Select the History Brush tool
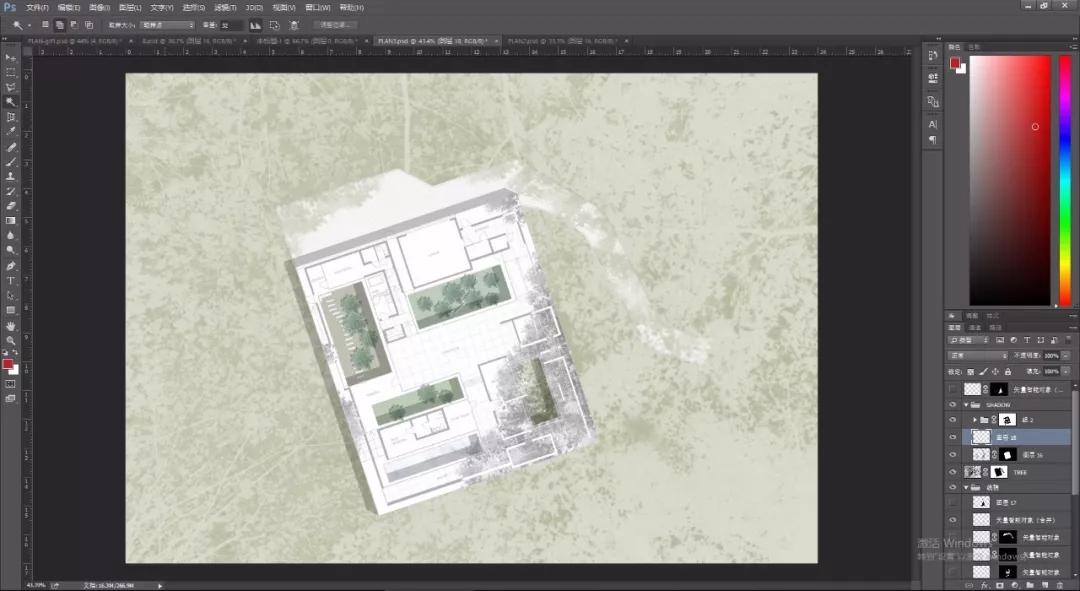The image size is (1080, 591). [10, 191]
